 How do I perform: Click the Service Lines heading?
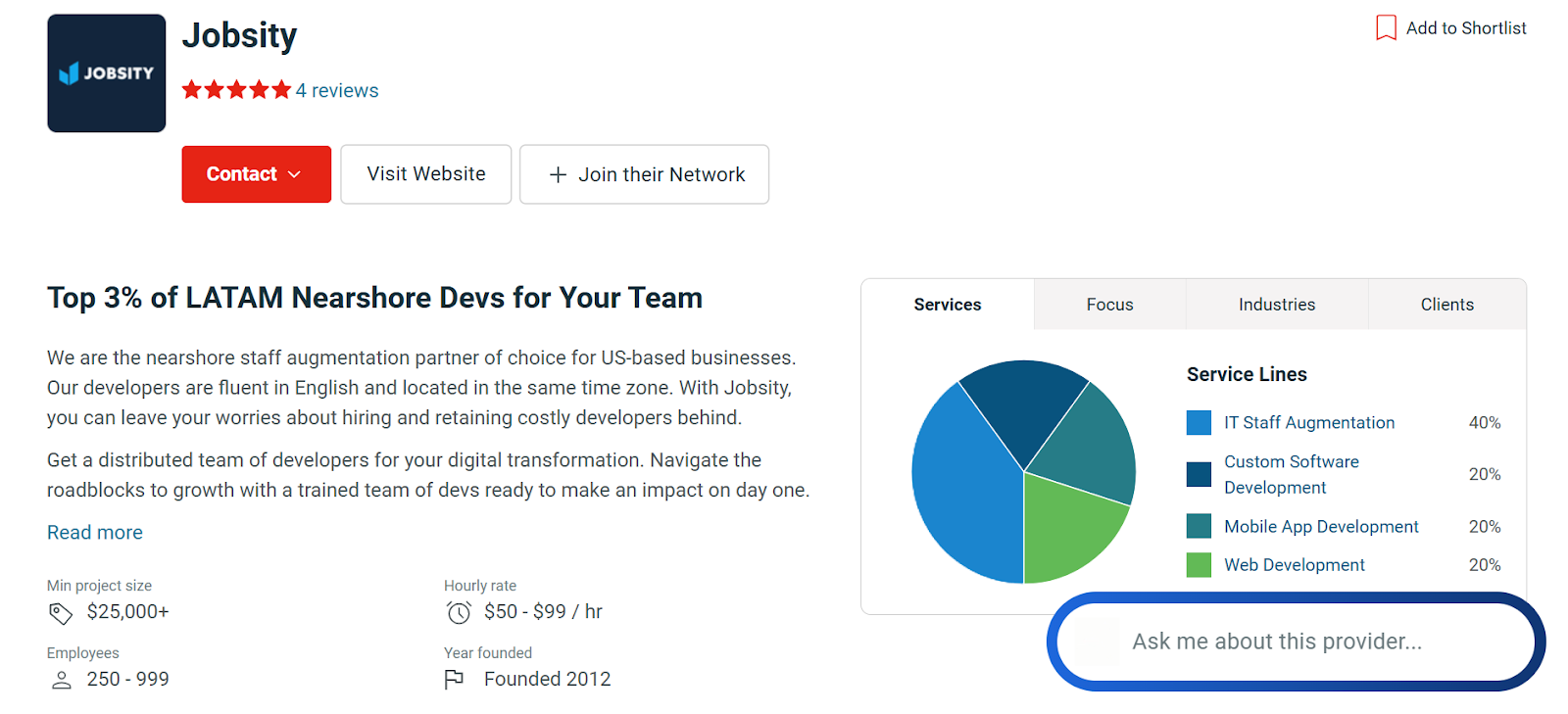pos(1247,374)
